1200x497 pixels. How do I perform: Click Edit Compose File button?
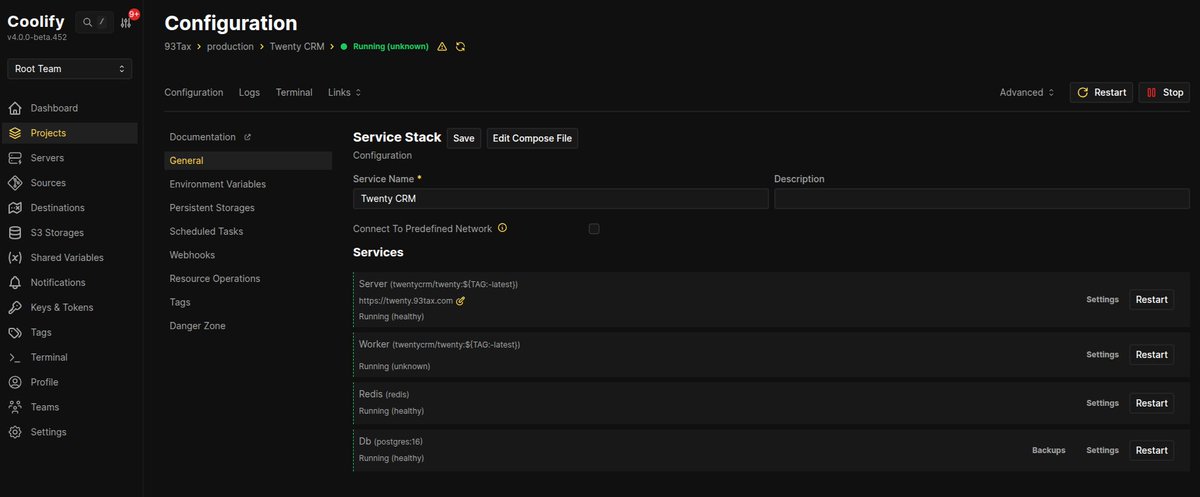coord(532,138)
